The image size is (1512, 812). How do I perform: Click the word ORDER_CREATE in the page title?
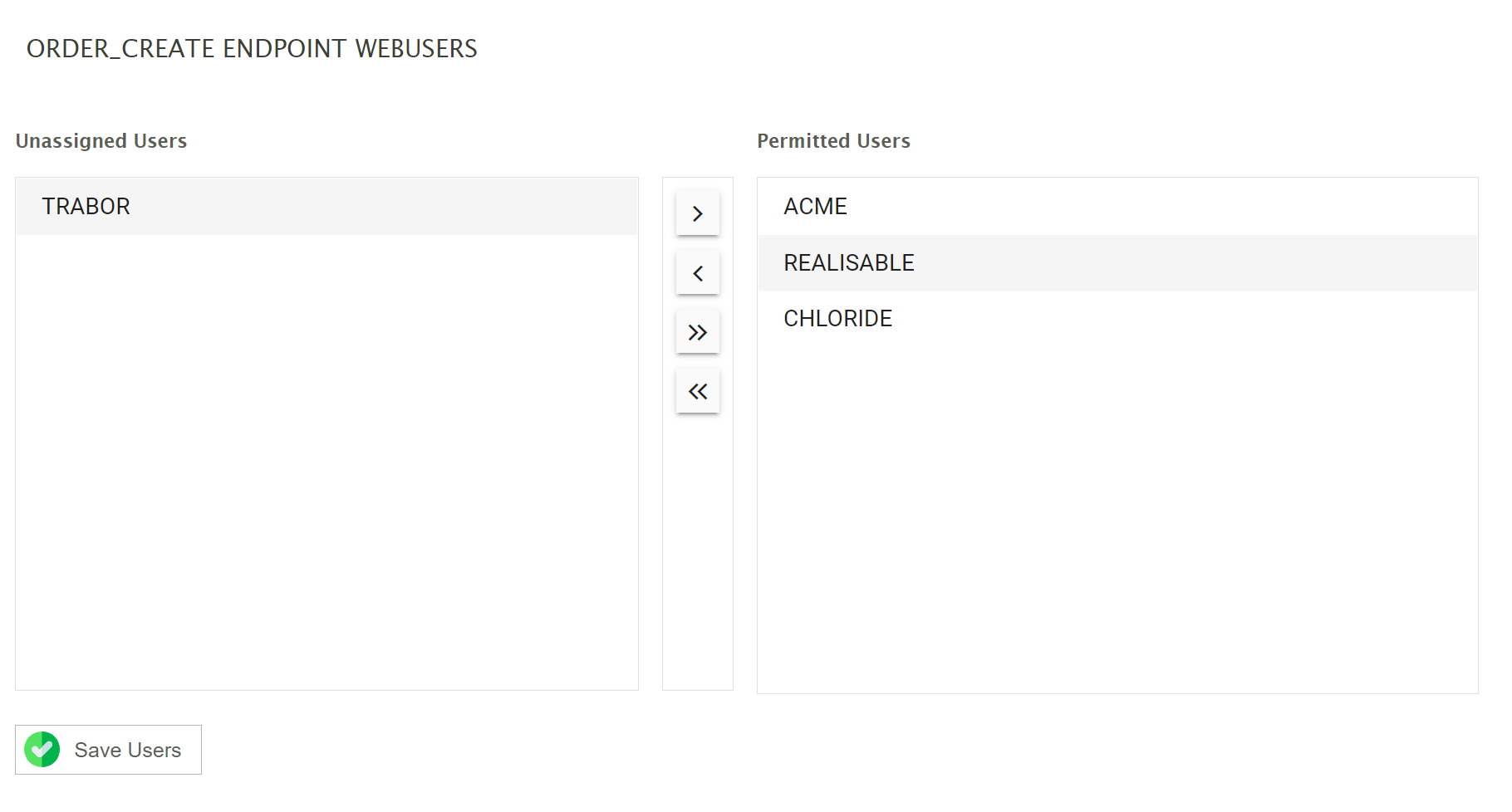[x=121, y=49]
